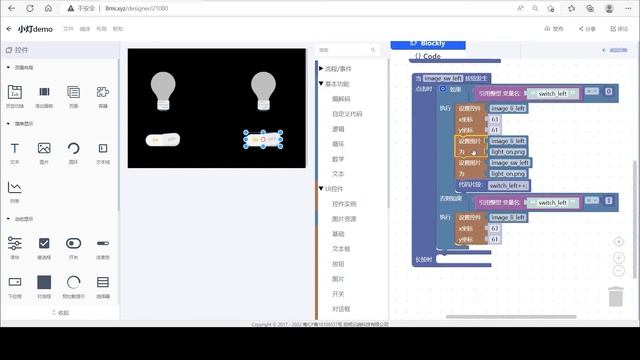Open 对话框 in block toolbox
The height and width of the screenshot is (360, 640).
(x=341, y=309)
